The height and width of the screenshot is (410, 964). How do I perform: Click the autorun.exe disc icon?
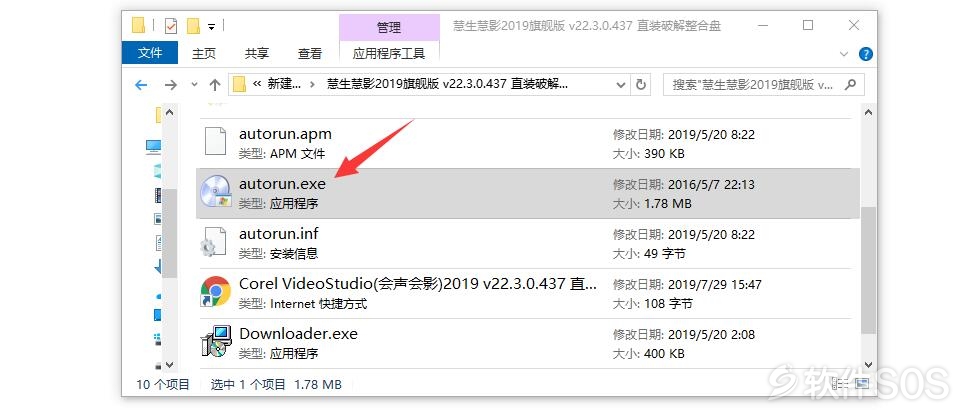click(216, 193)
